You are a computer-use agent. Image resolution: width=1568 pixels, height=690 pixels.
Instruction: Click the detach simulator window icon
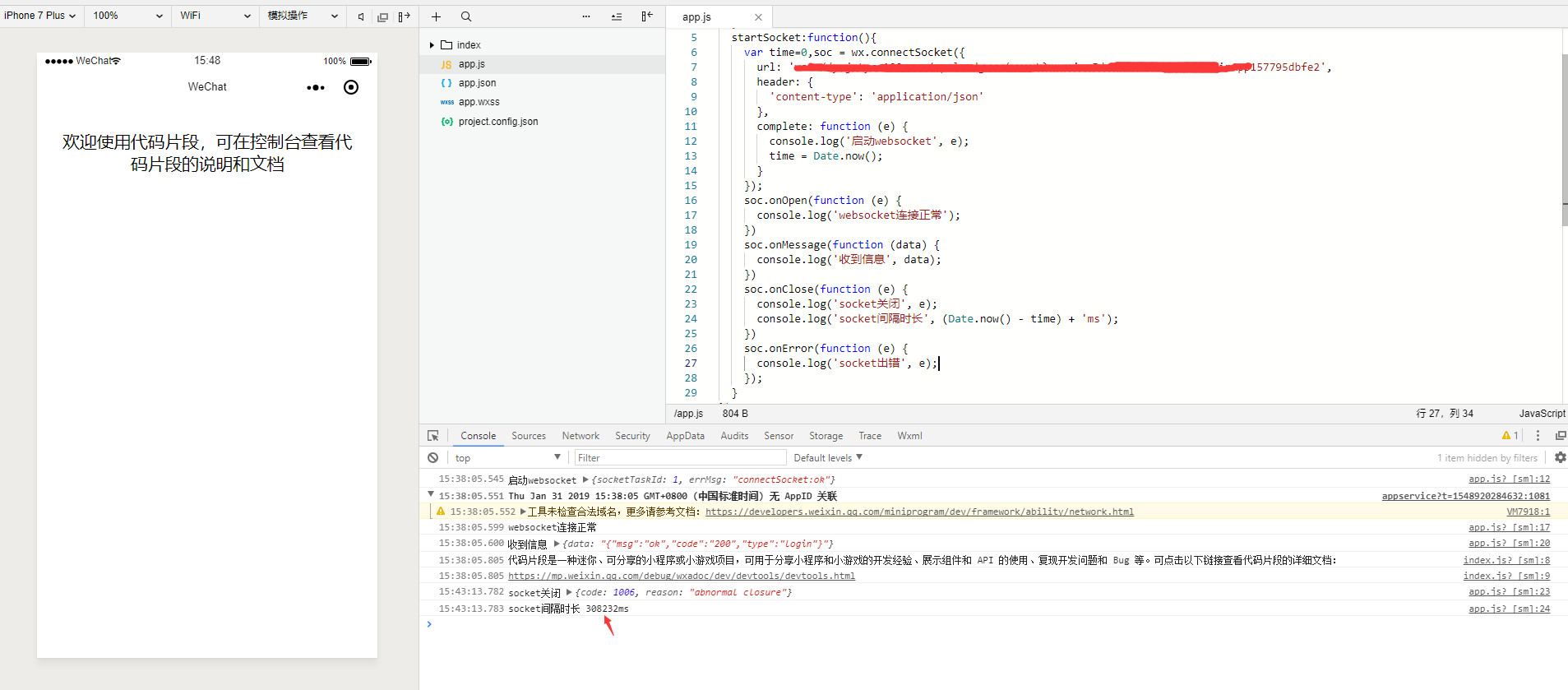382,16
